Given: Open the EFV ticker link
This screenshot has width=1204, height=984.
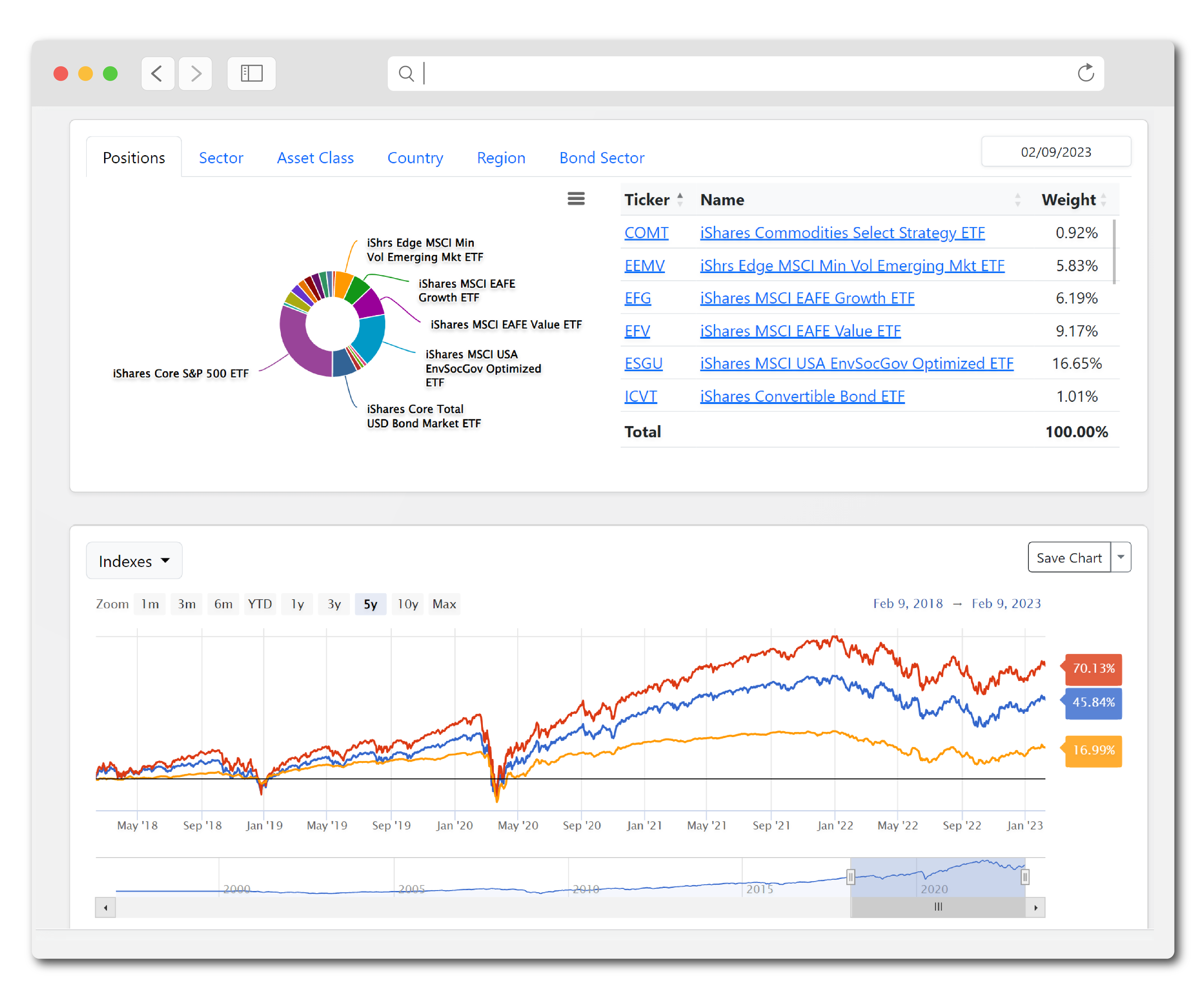Looking at the screenshot, I should tap(637, 331).
